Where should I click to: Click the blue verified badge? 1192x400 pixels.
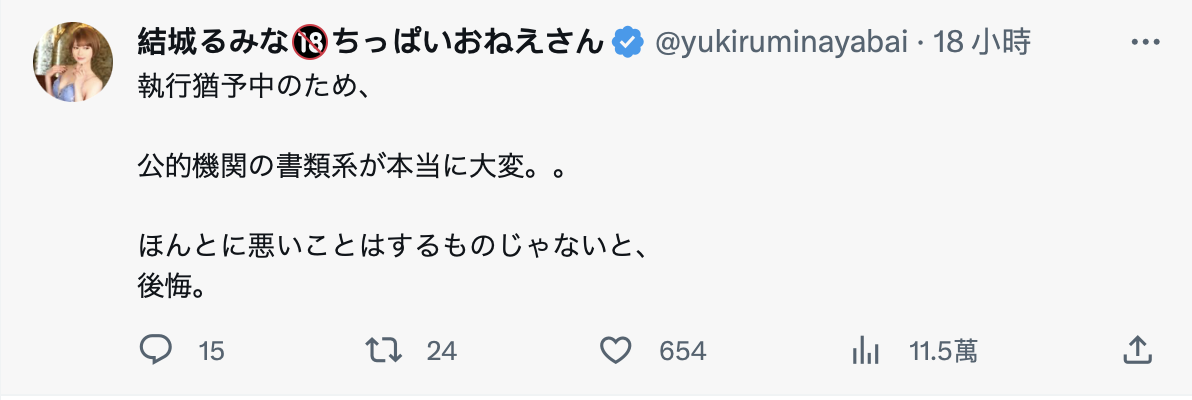[x=628, y=42]
